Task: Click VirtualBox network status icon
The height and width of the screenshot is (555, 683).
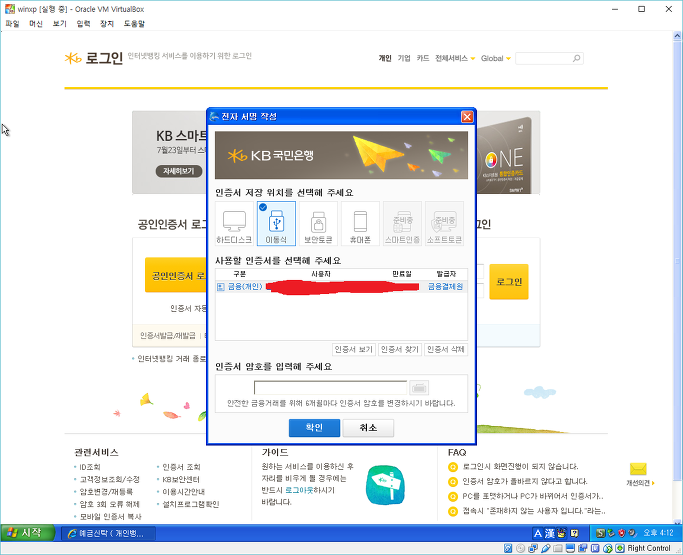Action: (x=533, y=548)
